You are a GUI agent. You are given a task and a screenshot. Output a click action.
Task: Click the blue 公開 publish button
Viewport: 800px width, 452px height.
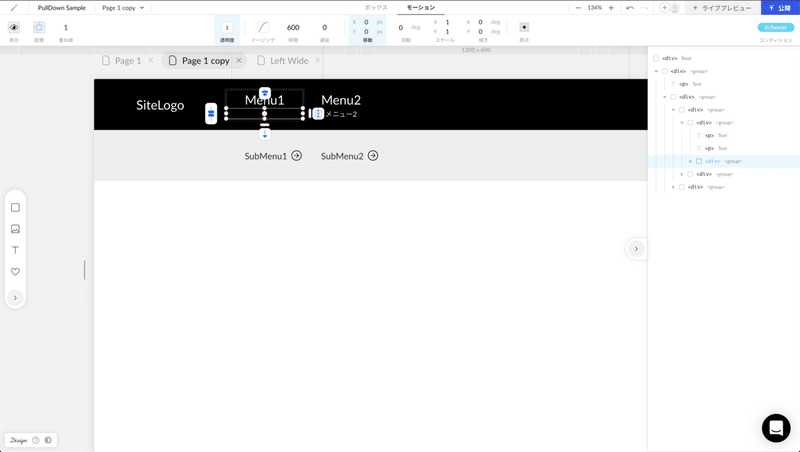tap(780, 8)
